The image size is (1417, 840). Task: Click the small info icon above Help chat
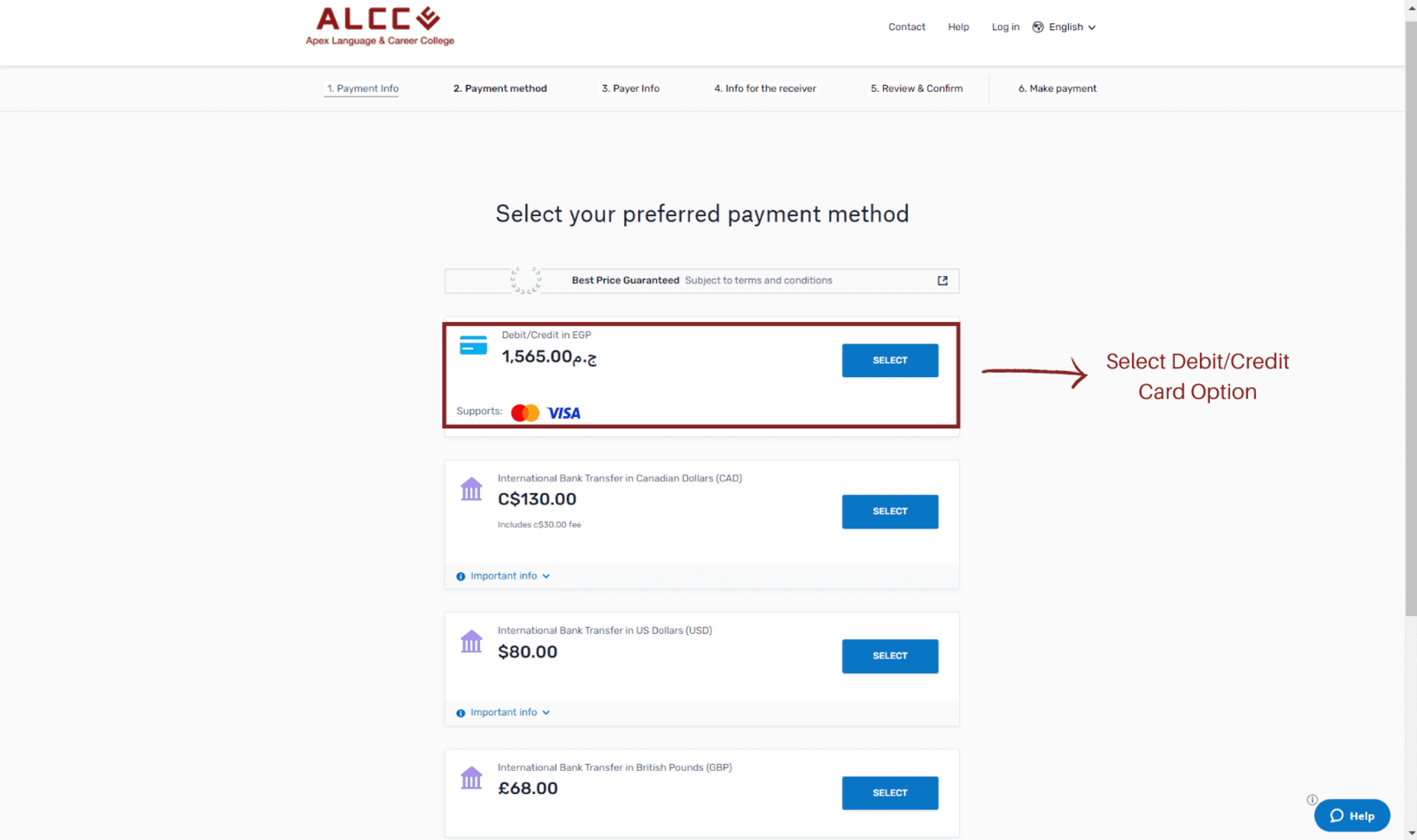(x=1312, y=799)
